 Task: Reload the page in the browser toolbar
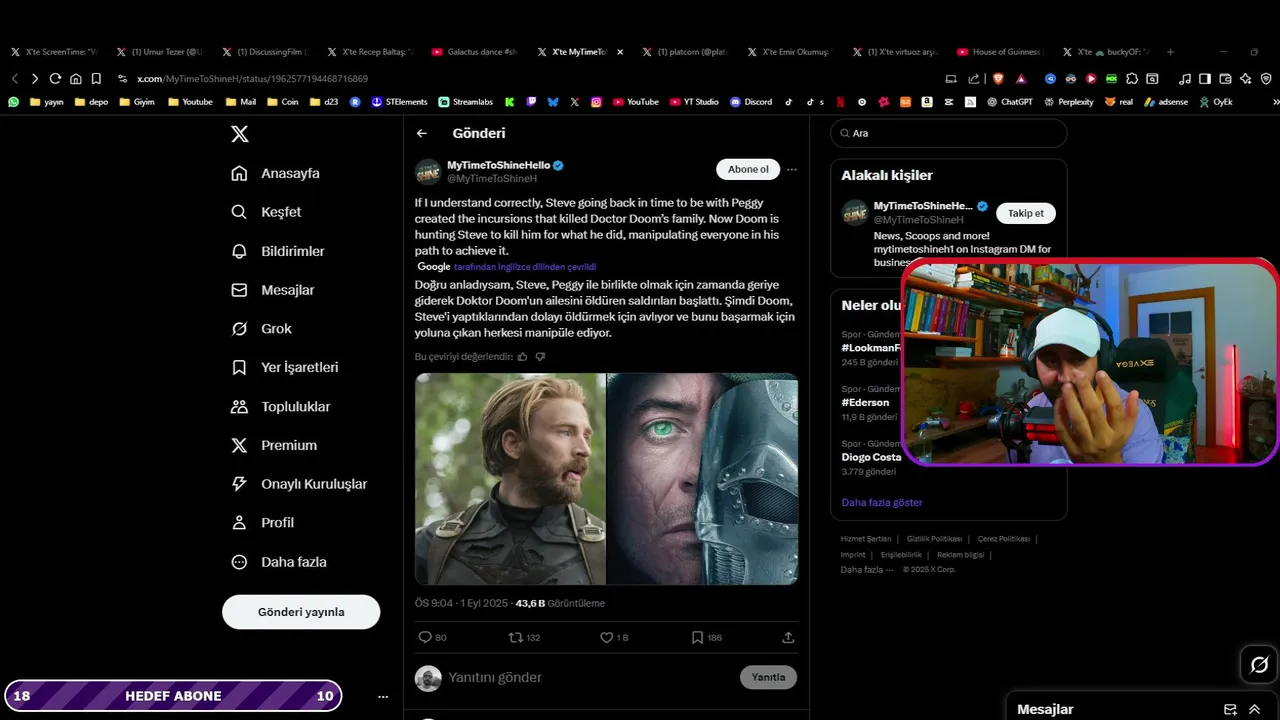[x=55, y=78]
